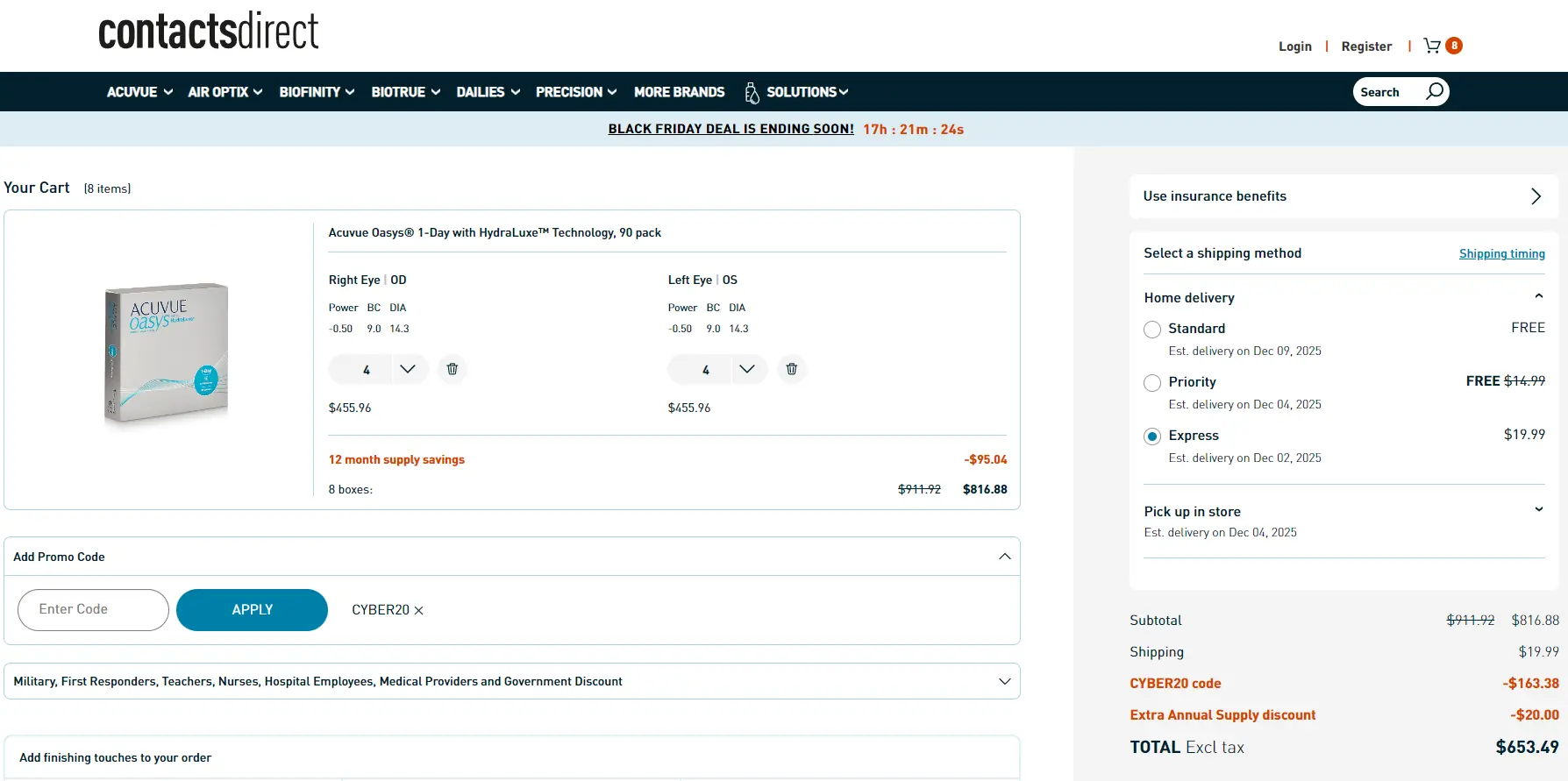Open insurance benefits arrow

pyautogui.click(x=1536, y=196)
